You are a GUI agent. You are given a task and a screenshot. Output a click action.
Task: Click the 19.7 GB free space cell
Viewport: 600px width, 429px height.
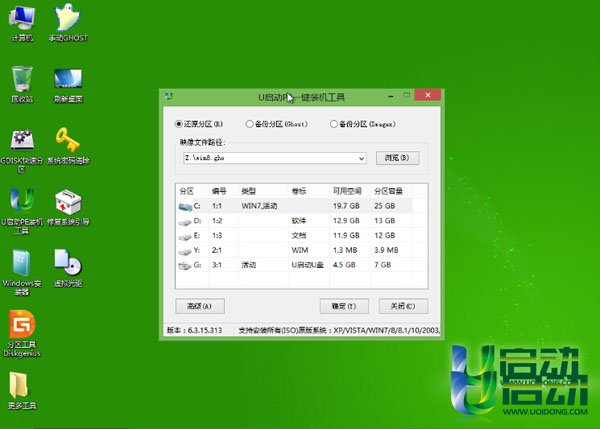(346, 206)
